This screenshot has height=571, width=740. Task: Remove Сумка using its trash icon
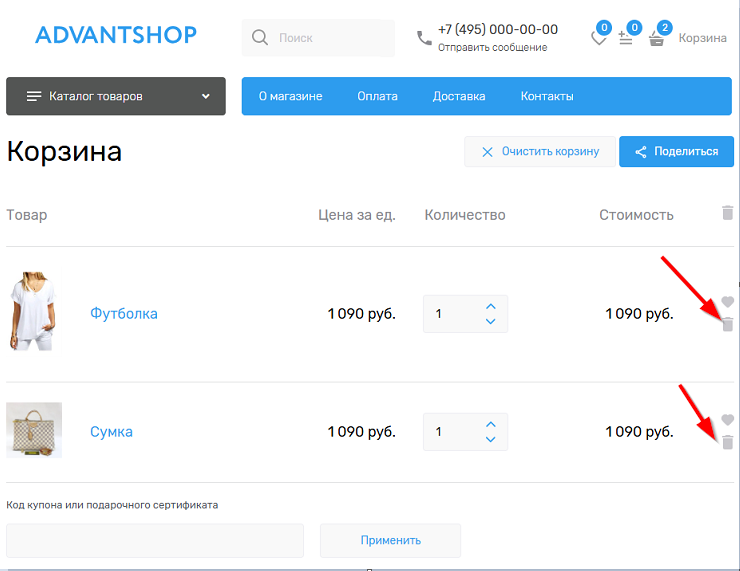pyautogui.click(x=728, y=442)
